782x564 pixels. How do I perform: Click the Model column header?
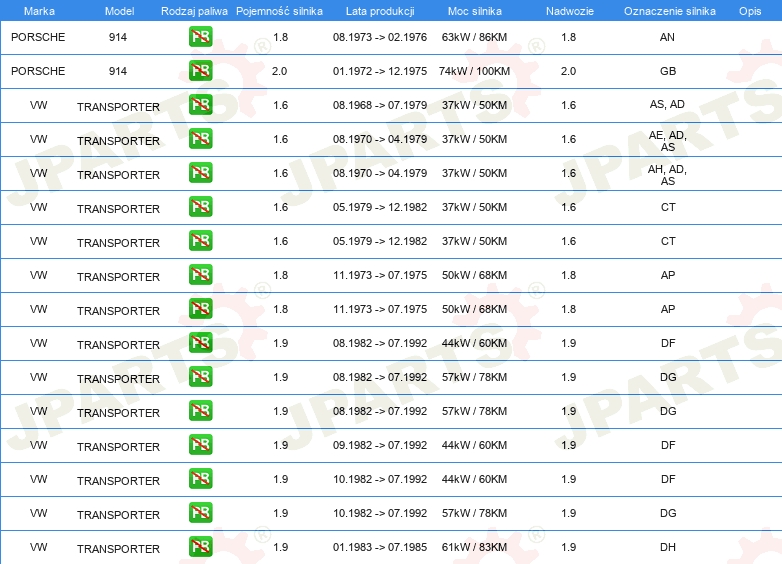(x=119, y=11)
